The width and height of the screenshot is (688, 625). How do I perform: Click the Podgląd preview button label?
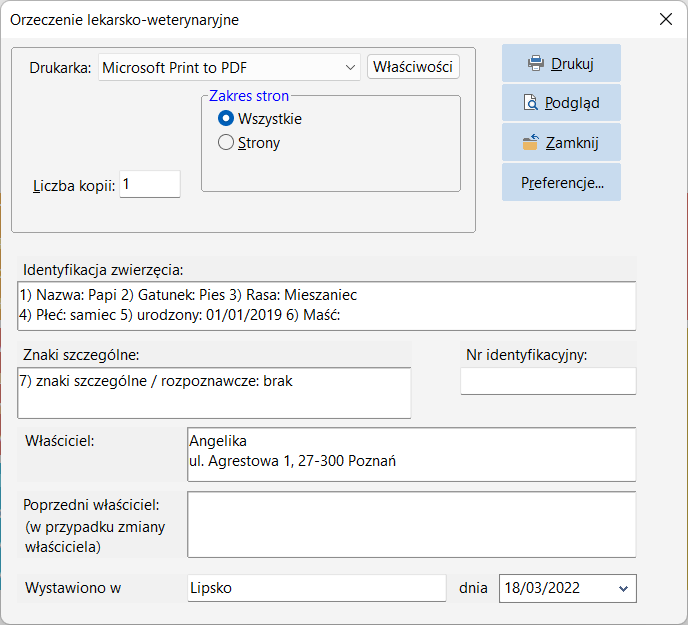point(572,103)
